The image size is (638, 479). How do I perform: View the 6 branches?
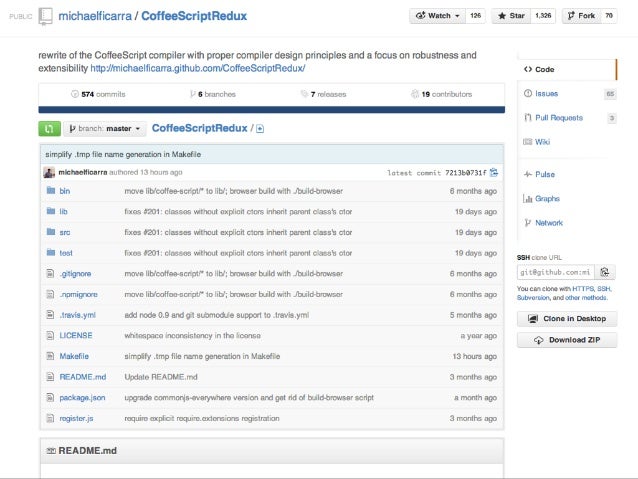pyautogui.click(x=213, y=94)
